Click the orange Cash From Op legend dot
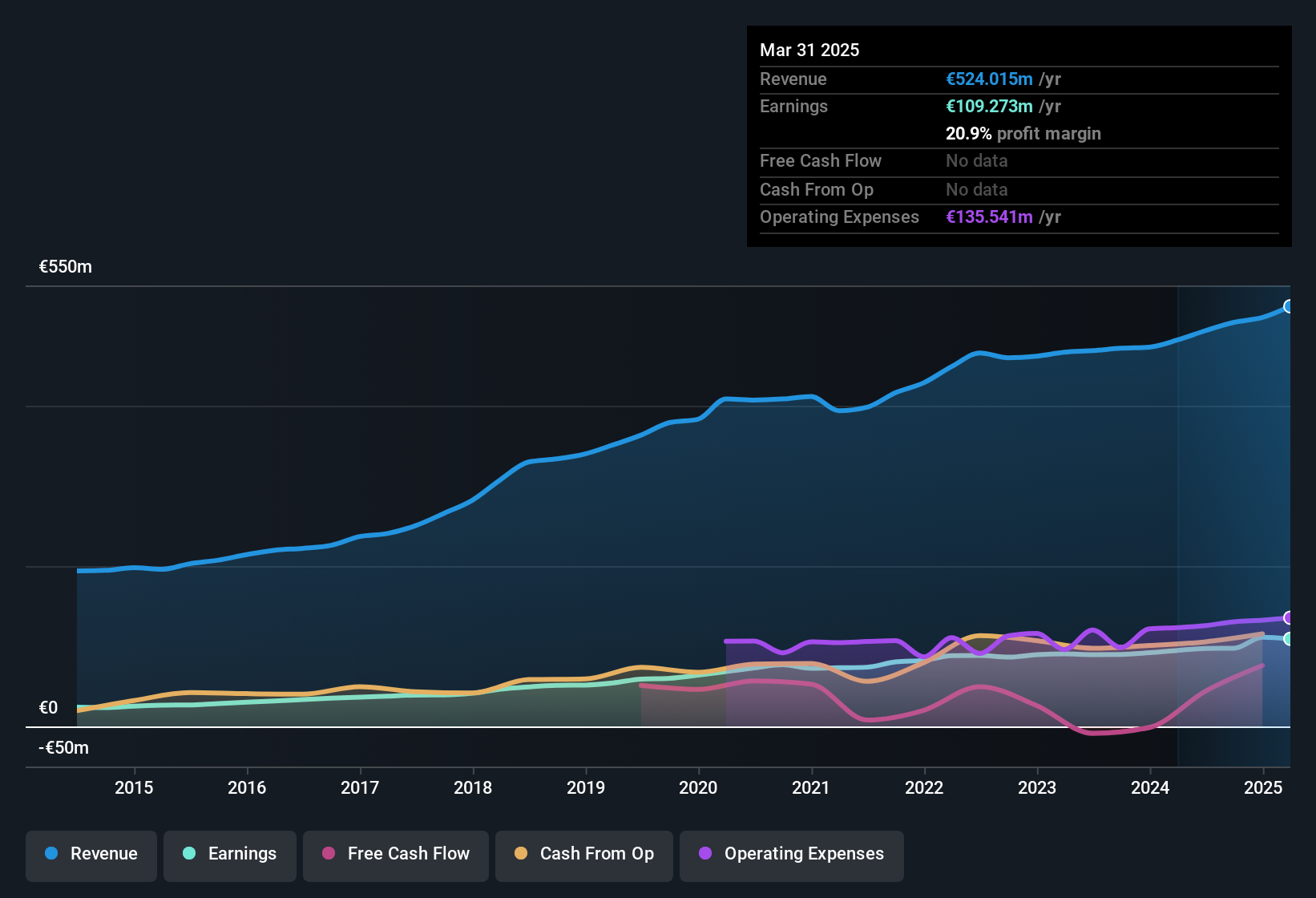This screenshot has height=898, width=1316. tap(521, 855)
